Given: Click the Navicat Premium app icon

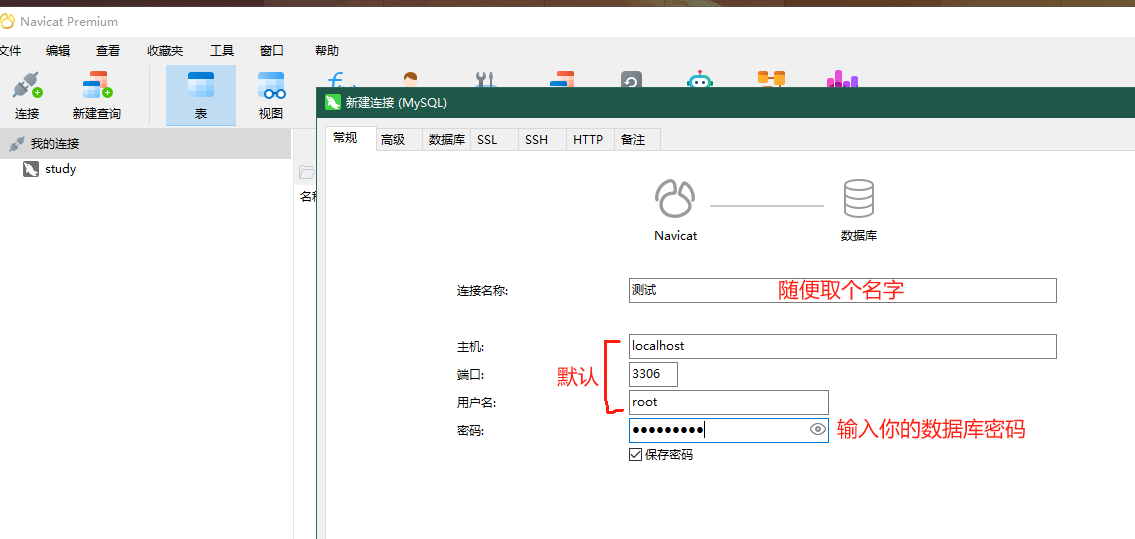Looking at the screenshot, I should pos(7,22).
